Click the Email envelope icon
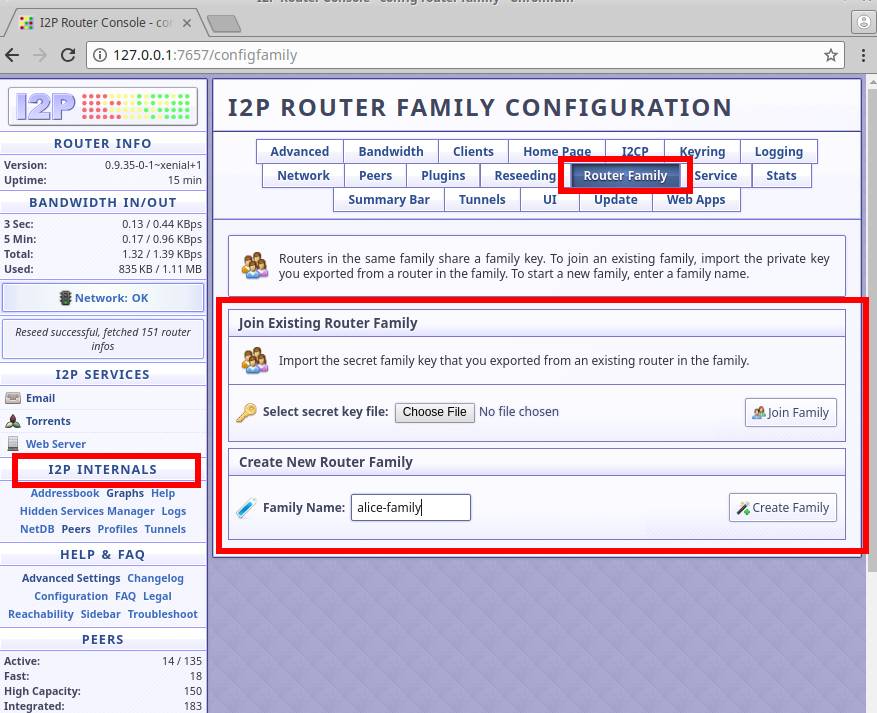The width and height of the screenshot is (877, 713). pyautogui.click(x=13, y=398)
